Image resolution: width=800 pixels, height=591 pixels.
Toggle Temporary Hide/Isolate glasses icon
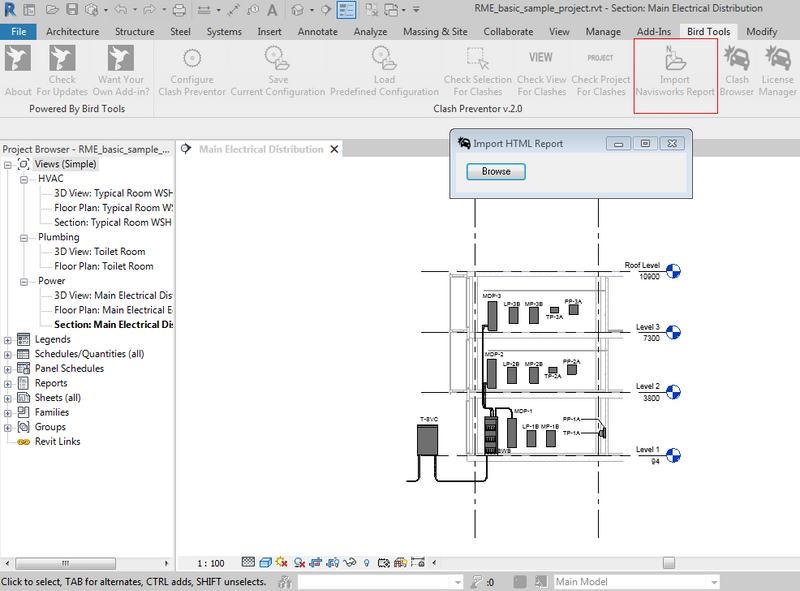point(350,563)
